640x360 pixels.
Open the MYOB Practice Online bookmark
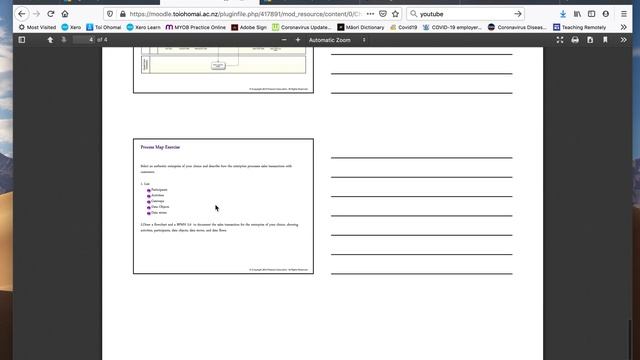coord(196,27)
